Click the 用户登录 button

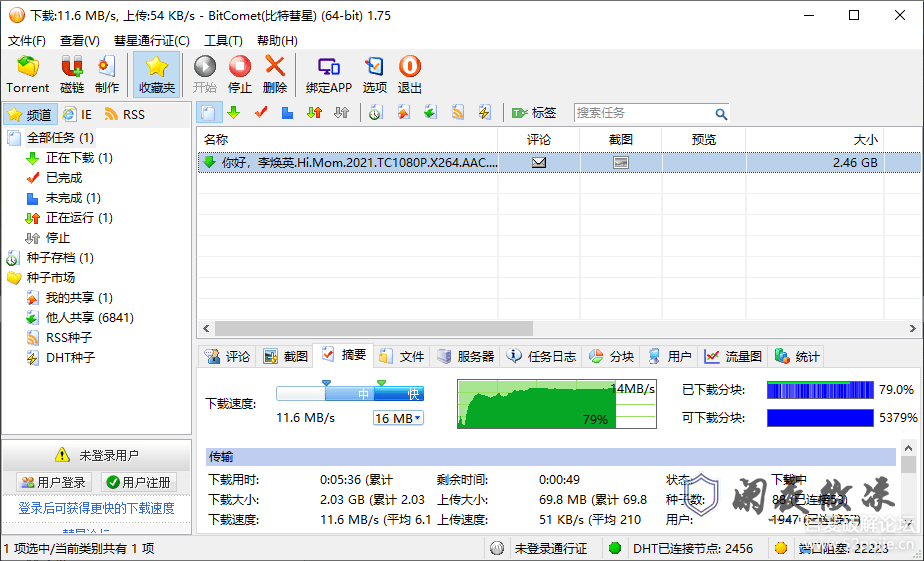pos(54,482)
